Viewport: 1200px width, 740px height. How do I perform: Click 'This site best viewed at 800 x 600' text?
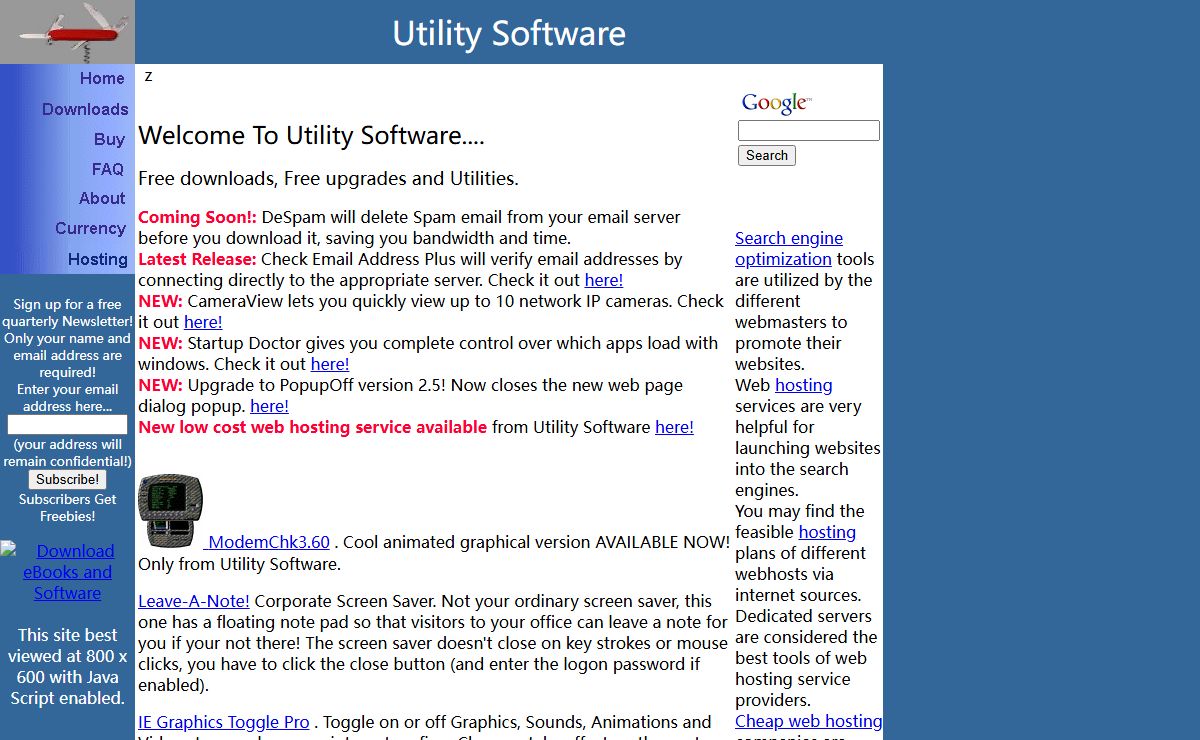(68, 656)
